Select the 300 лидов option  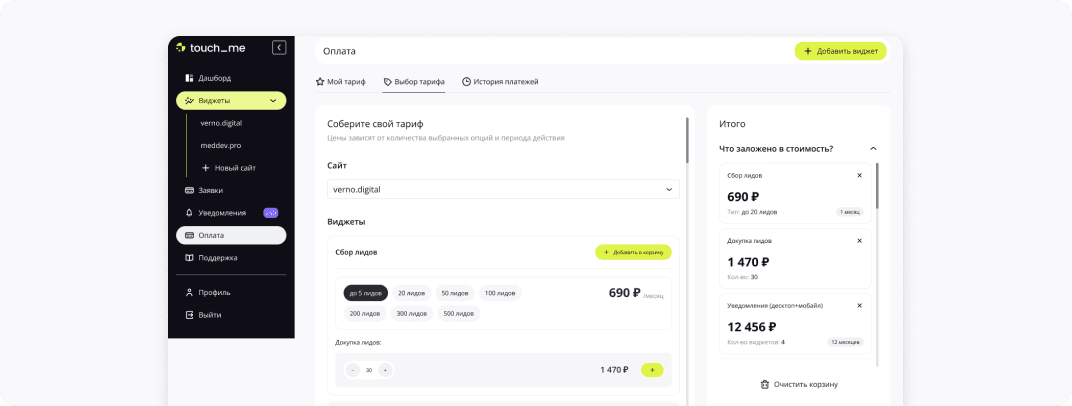pyautogui.click(x=412, y=314)
